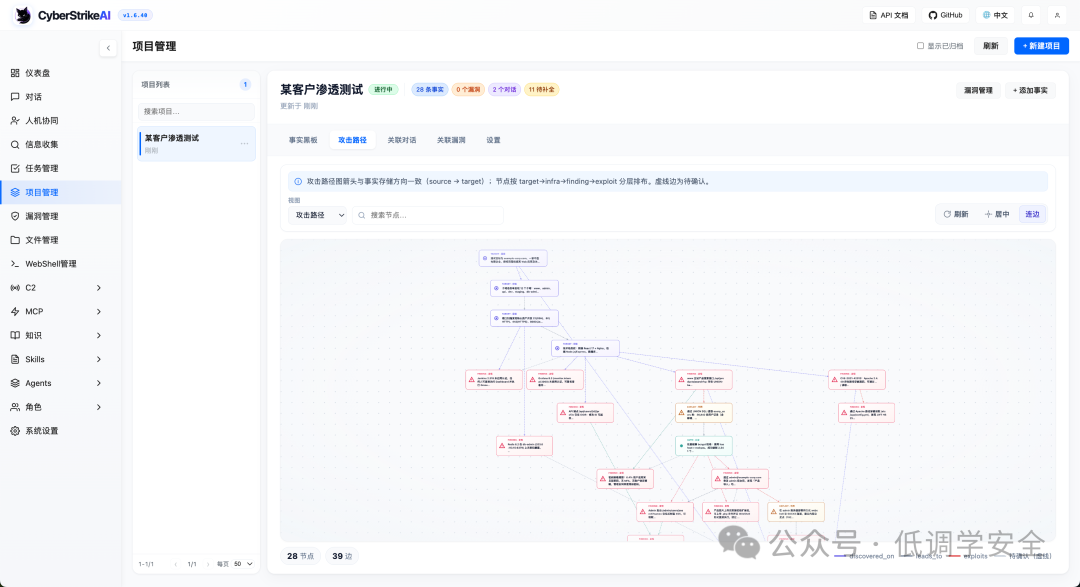Select the topmost node in the attack graph
Screen dimensions: 1080x587
pos(513,258)
